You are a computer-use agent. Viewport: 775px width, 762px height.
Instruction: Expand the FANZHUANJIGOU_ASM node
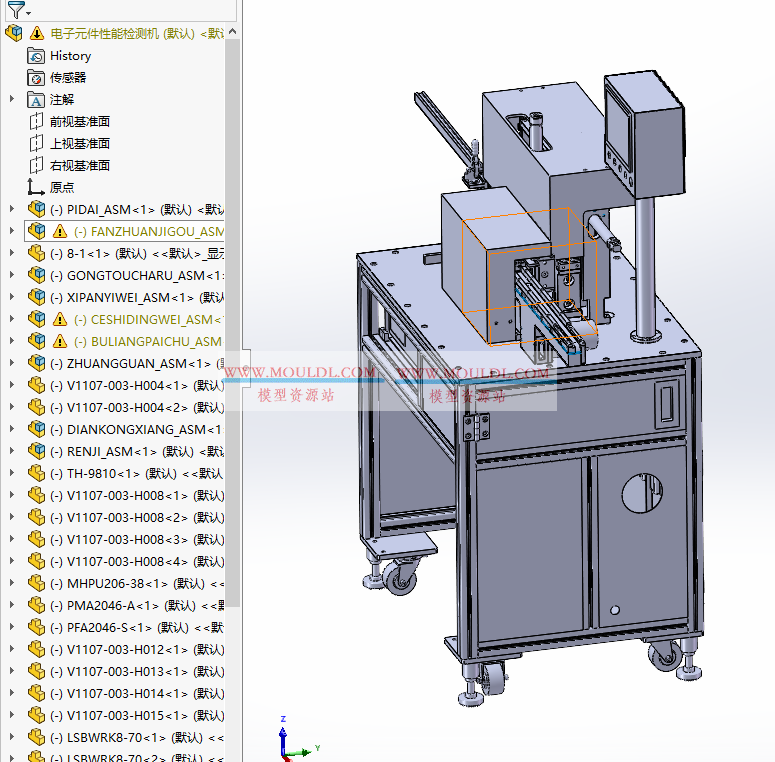[x=12, y=231]
